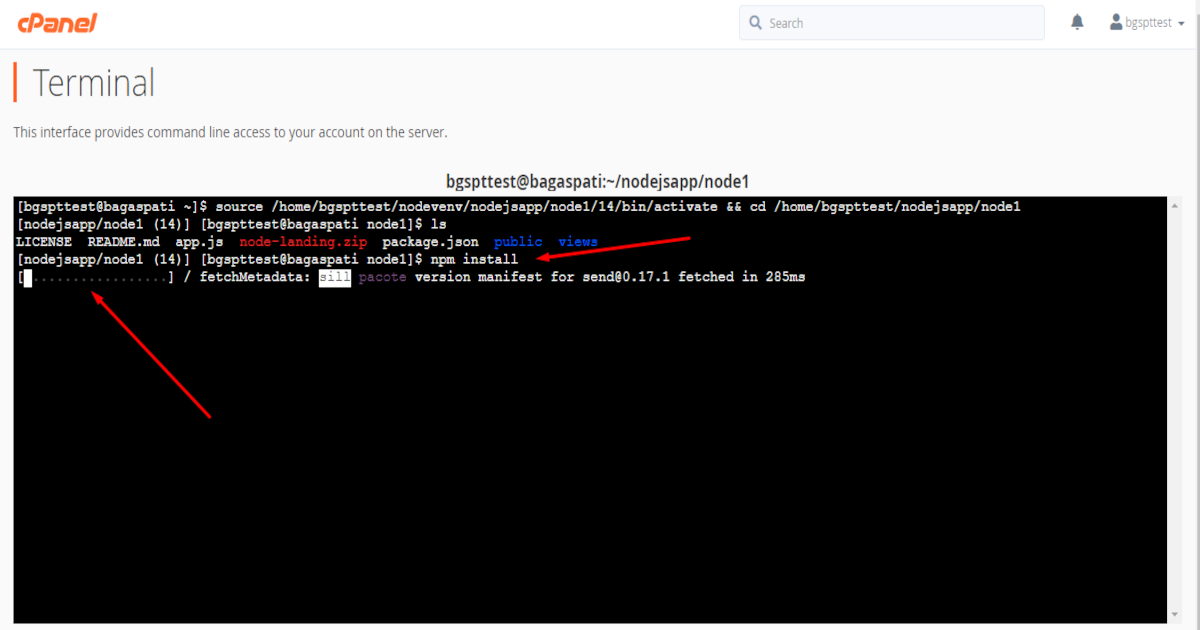Open the bgspttest user account menu
Screen dimensions: 1200x630
pyautogui.click(x=1146, y=22)
